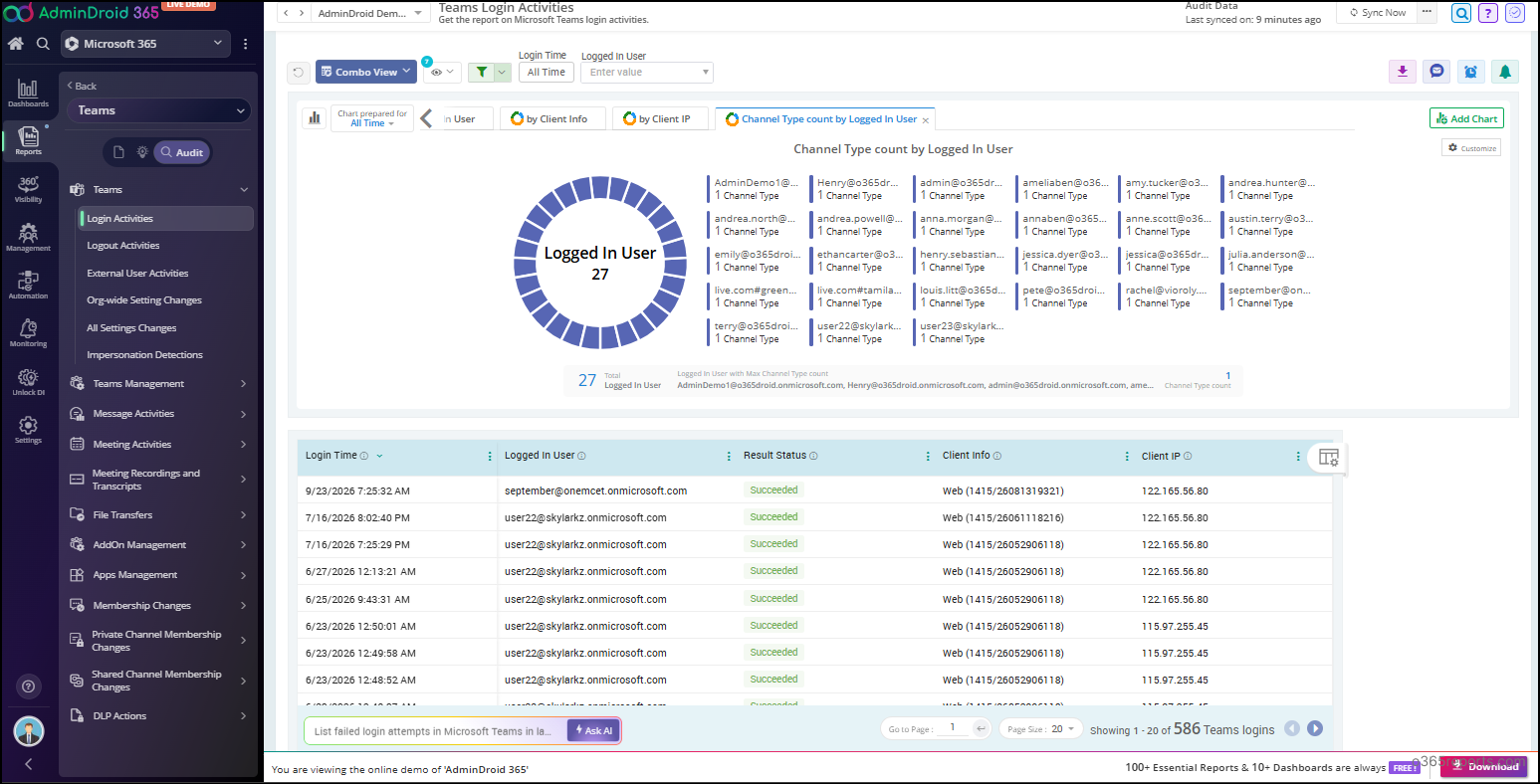Image resolution: width=1540 pixels, height=784 pixels.
Task: Click the Go to Page input
Action: pyautogui.click(x=953, y=728)
